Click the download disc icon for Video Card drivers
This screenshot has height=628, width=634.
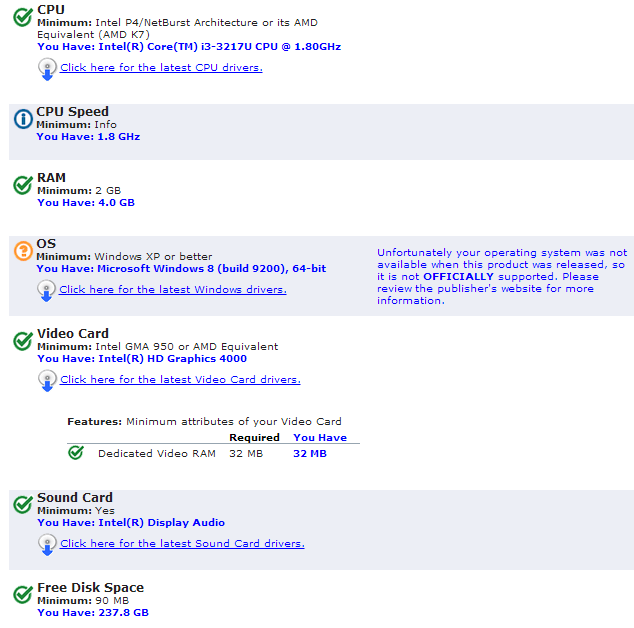coord(47,381)
